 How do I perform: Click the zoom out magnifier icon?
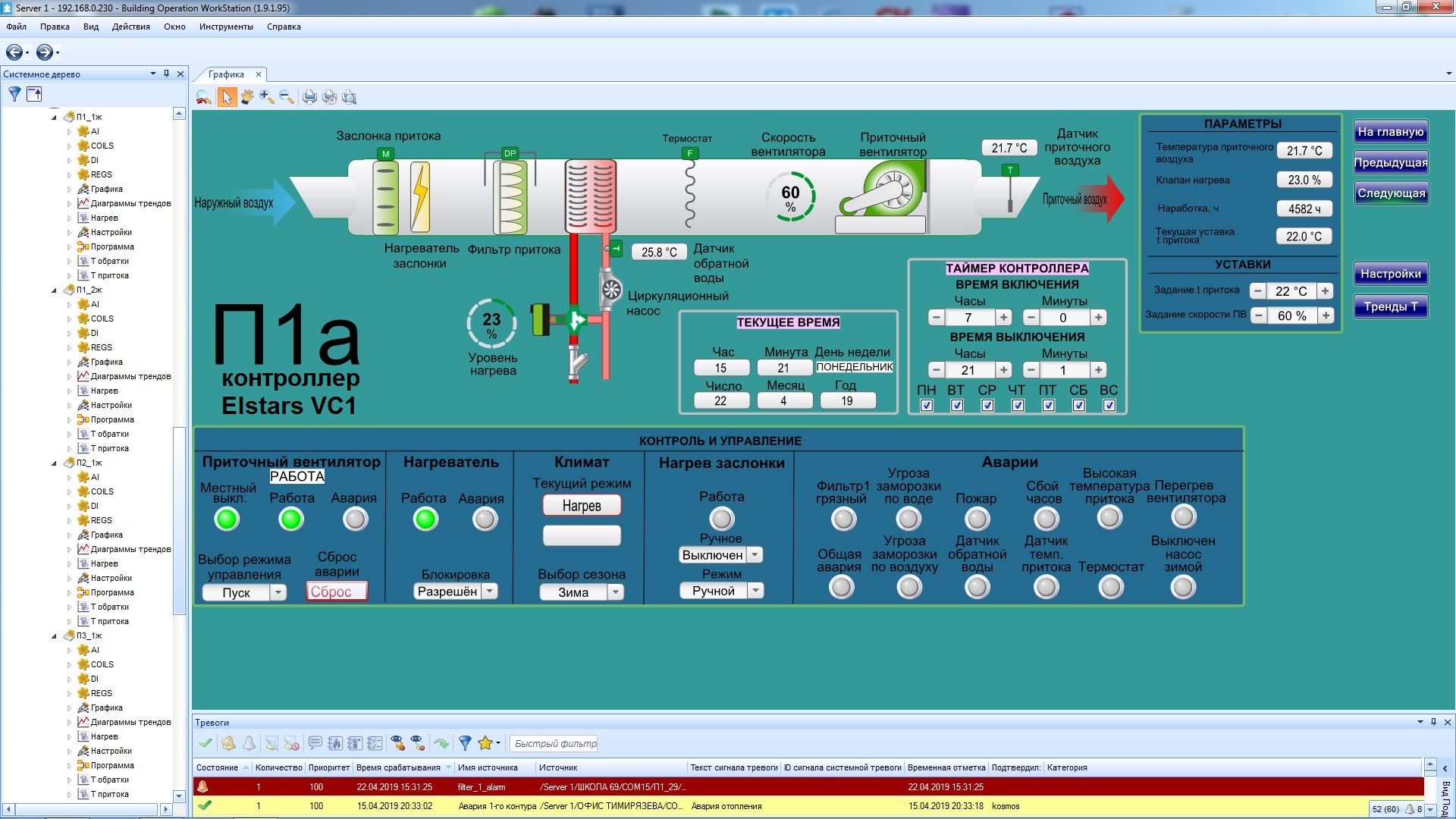click(286, 97)
